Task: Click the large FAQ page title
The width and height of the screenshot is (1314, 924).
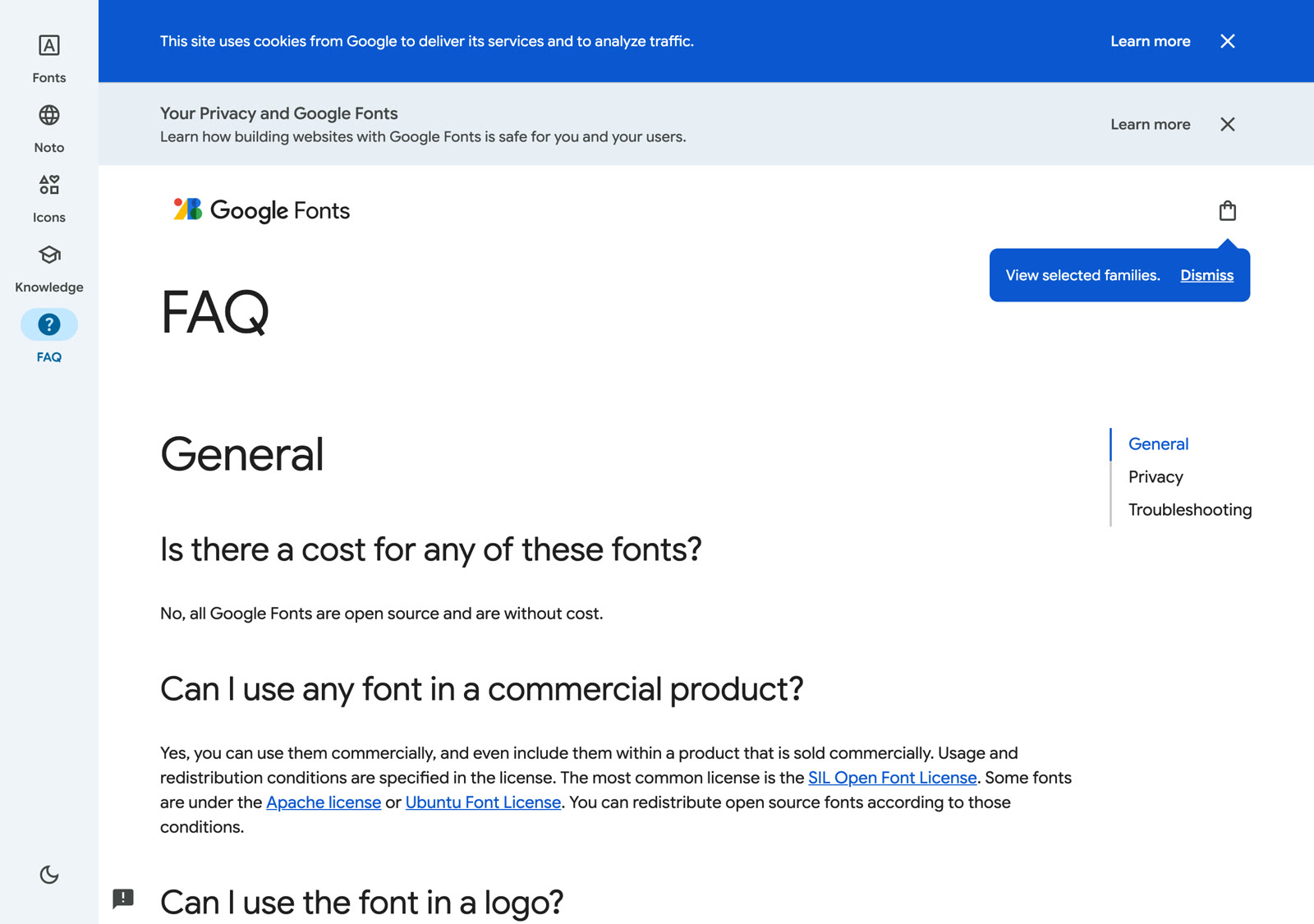Action: (215, 313)
